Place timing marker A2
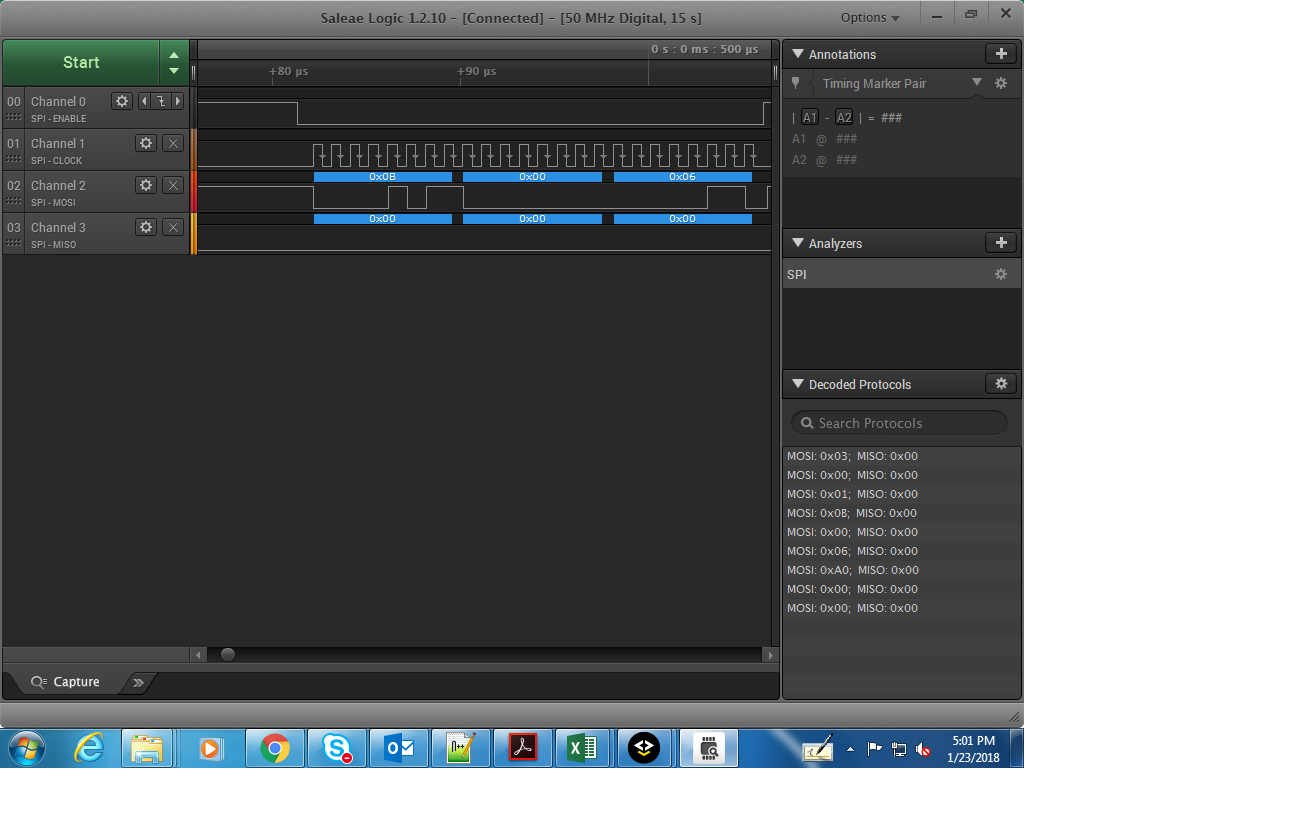 844,117
